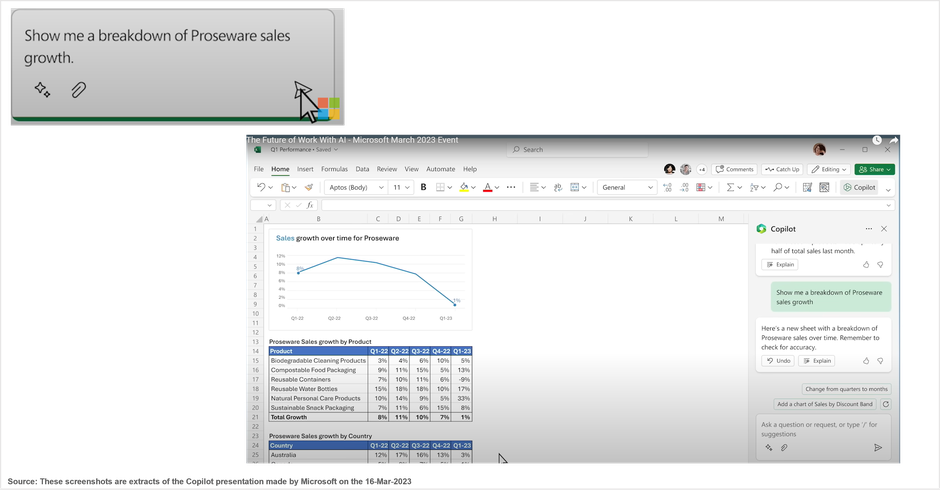Image resolution: width=940 pixels, height=491 pixels.
Task: Apply the yellow fill color bucket
Action: 463,188
